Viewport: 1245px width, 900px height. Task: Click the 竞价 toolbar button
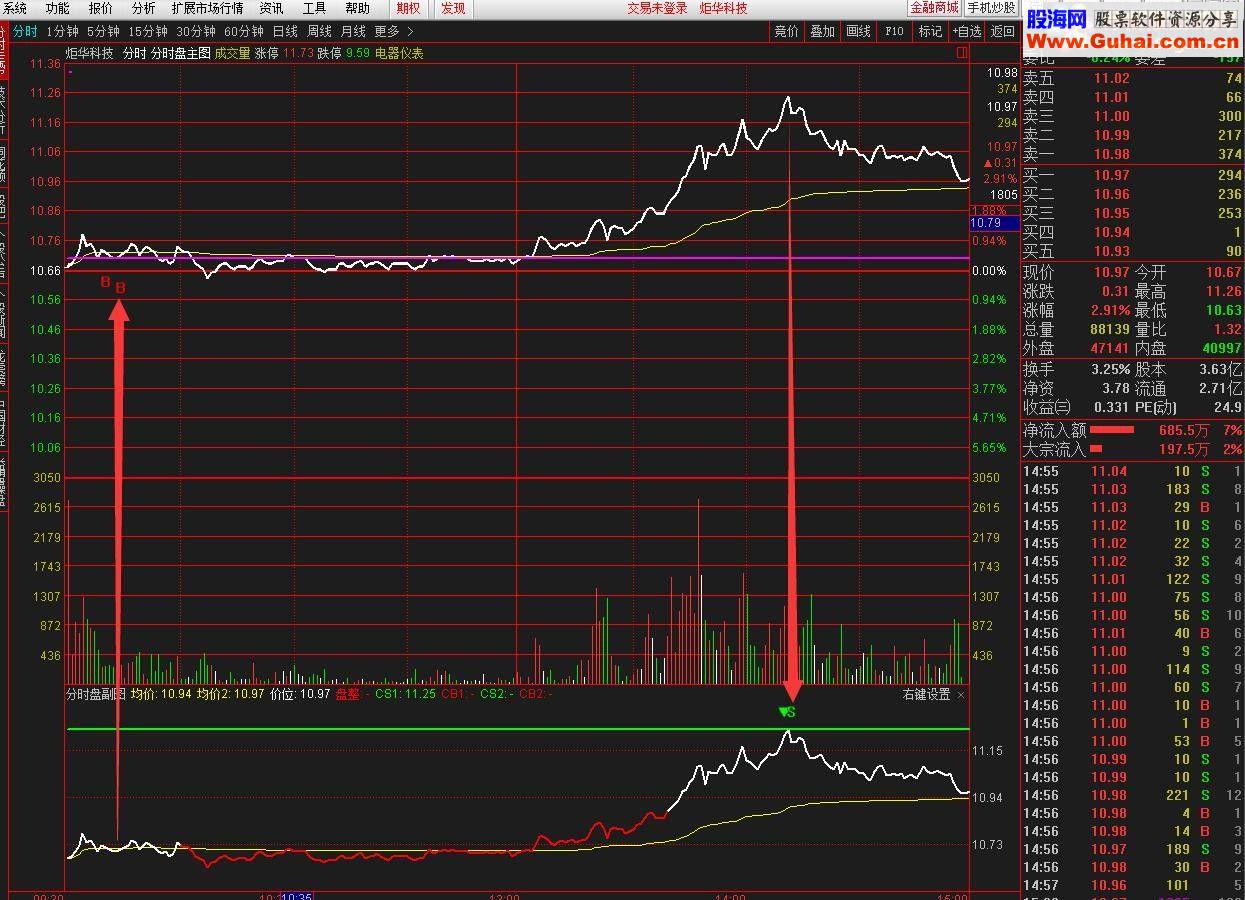point(786,31)
